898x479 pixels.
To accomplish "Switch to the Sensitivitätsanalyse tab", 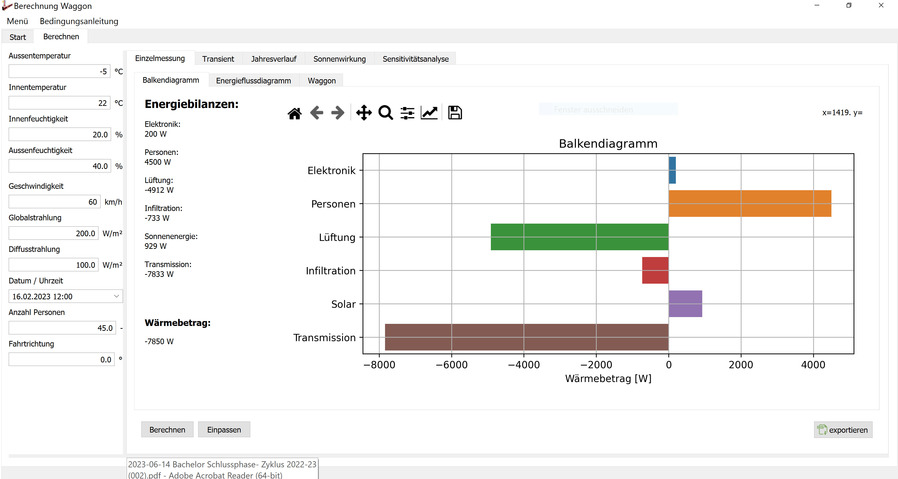I will pyautogui.click(x=417, y=59).
